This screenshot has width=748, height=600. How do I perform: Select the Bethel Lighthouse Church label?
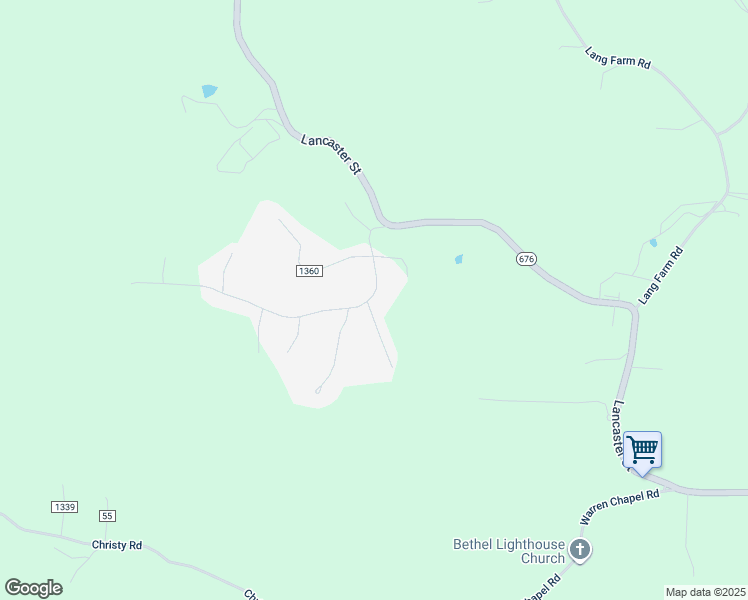[509, 551]
